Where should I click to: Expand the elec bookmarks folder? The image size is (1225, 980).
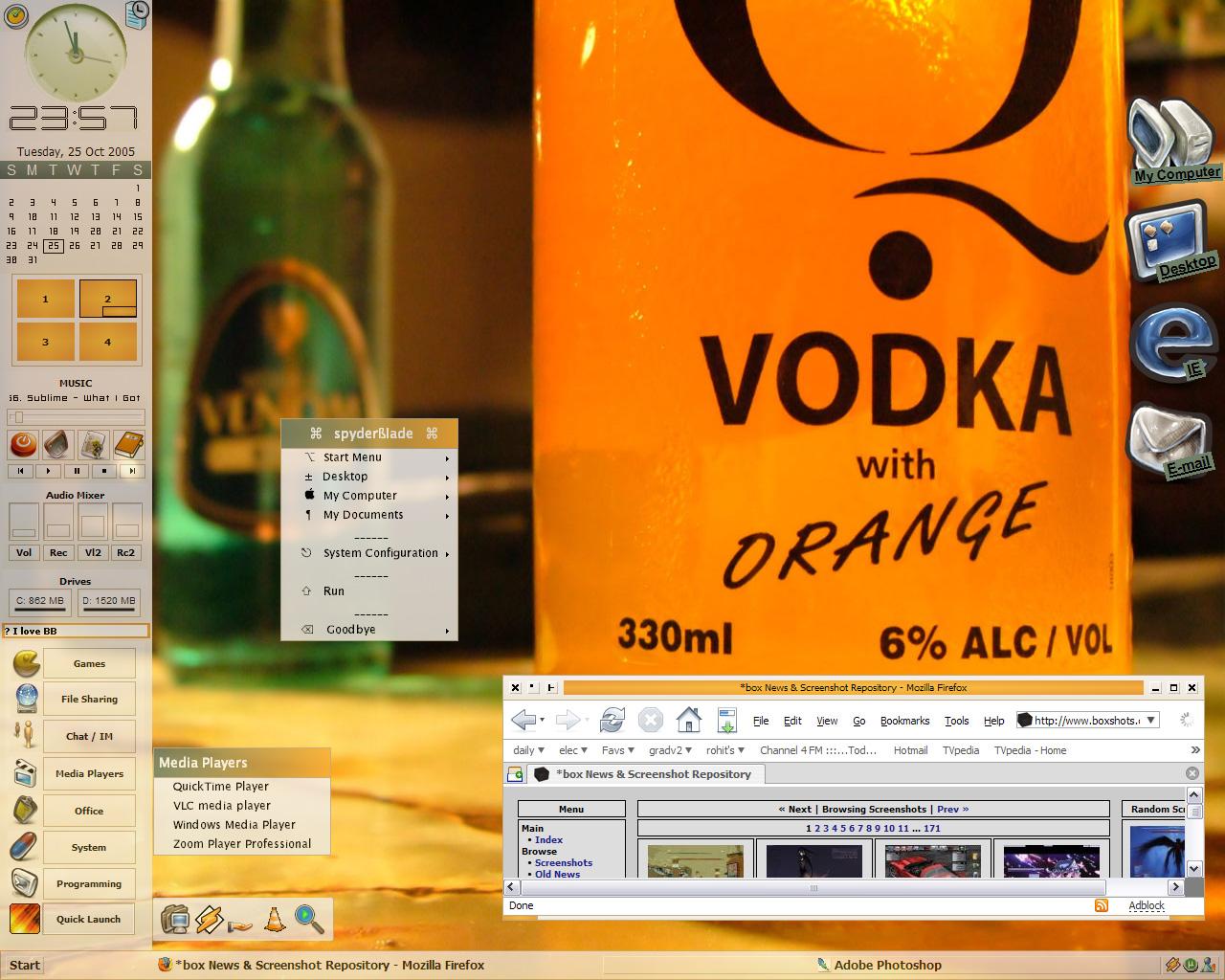(x=573, y=750)
